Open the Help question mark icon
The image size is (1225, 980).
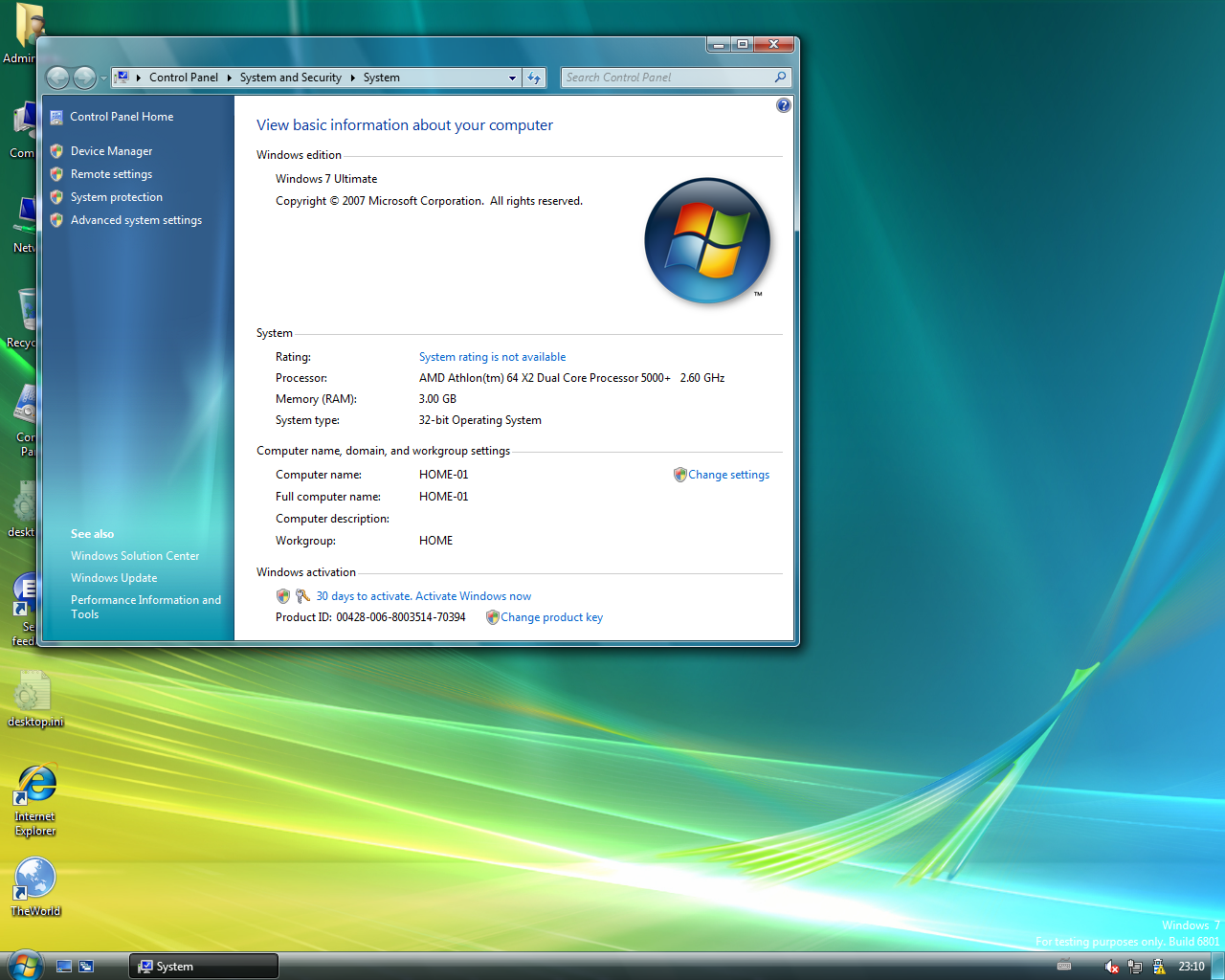coord(783,105)
